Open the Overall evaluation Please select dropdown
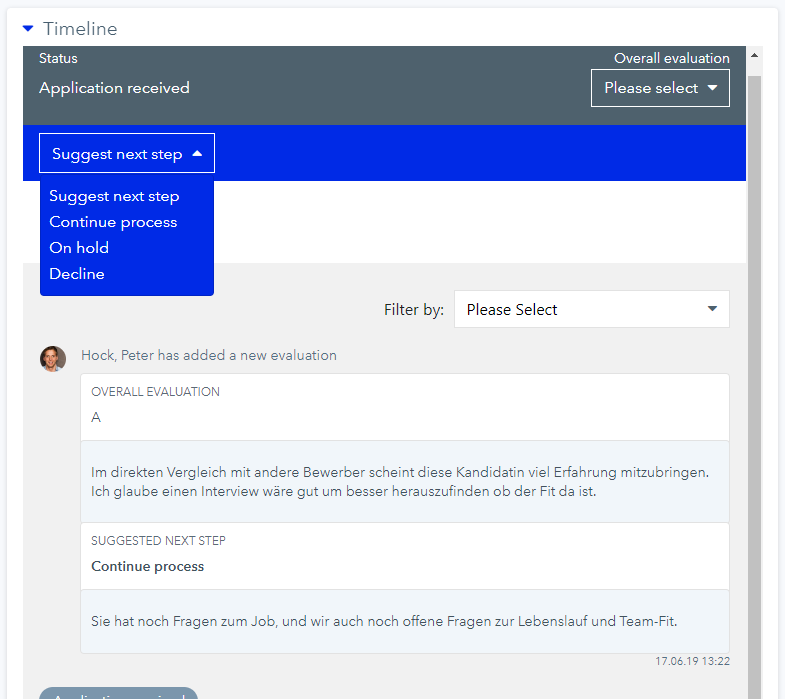This screenshot has height=699, width=785. click(x=660, y=88)
